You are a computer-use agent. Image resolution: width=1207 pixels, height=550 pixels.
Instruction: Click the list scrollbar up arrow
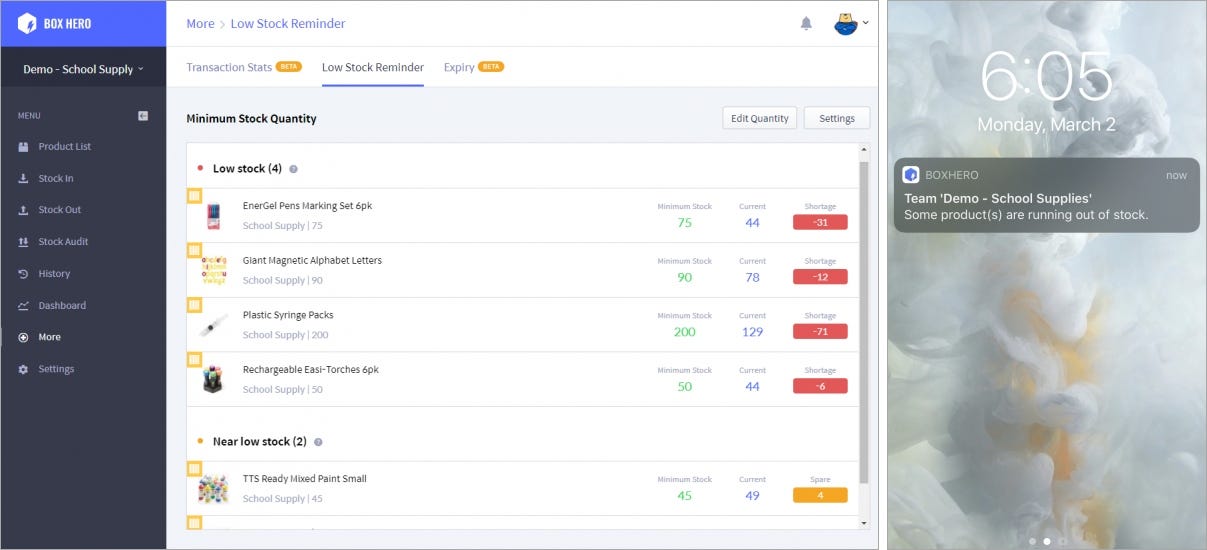(x=864, y=151)
